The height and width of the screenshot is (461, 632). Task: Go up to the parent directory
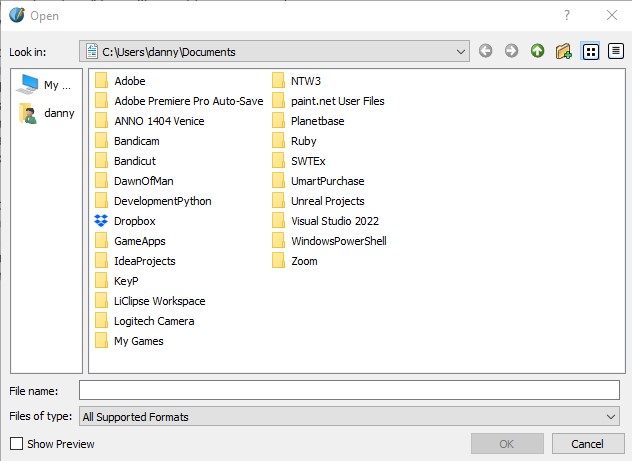click(538, 51)
